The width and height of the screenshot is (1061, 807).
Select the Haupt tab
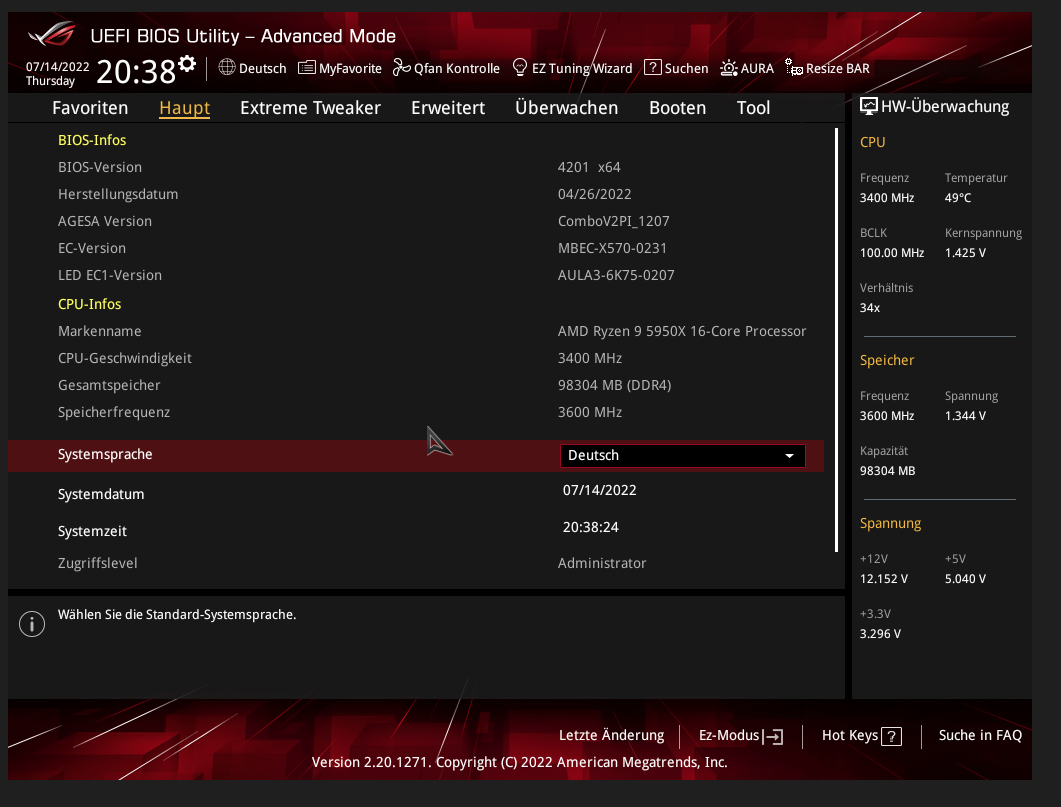185,108
